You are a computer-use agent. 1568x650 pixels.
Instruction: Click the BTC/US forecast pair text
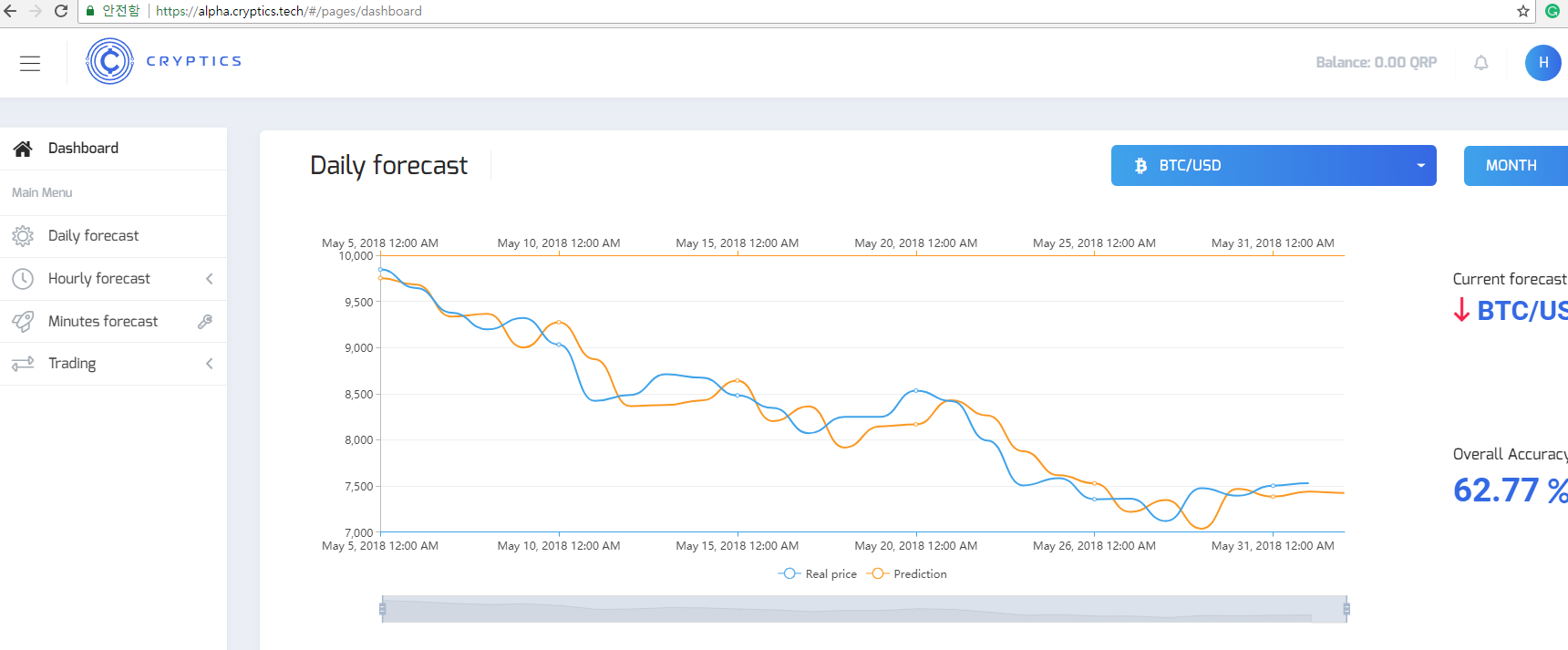(x=1522, y=311)
